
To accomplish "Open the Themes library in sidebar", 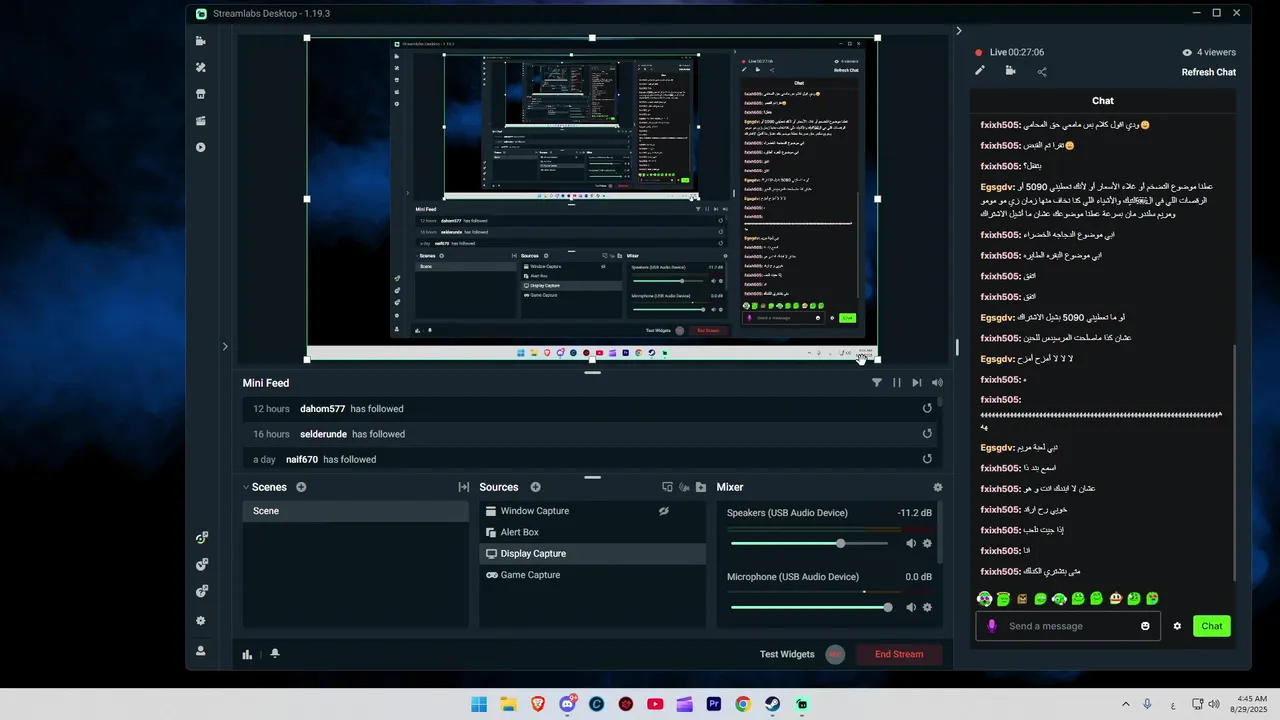I will coord(201,68).
